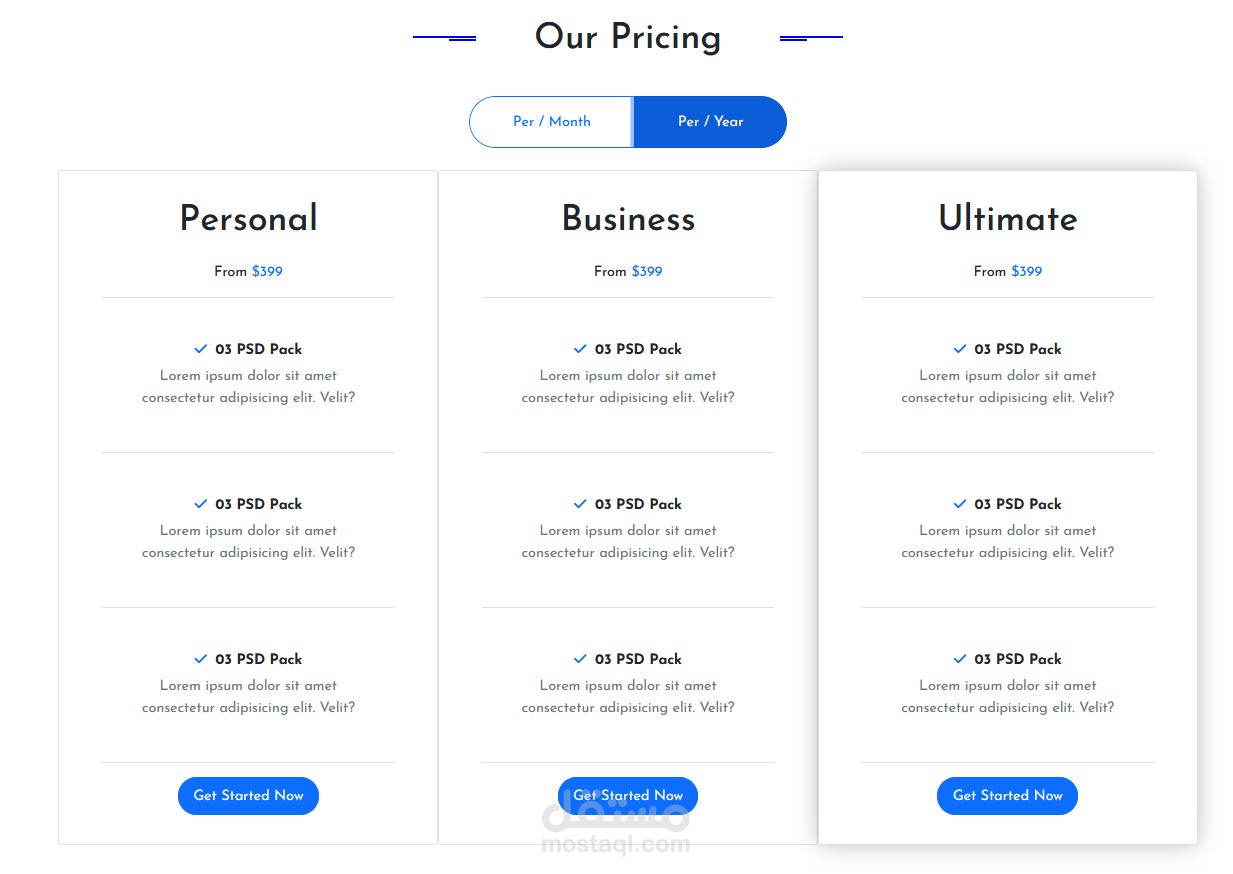
Task: Click Get Started Now under Personal plan
Action: 248,796
